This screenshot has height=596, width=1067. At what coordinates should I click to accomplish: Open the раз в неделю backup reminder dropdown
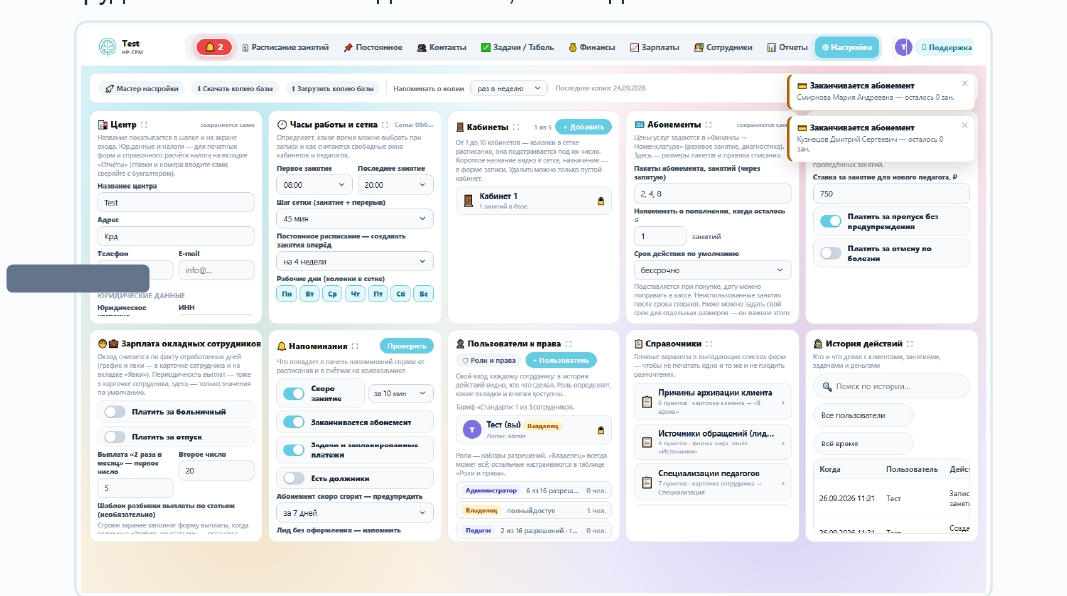tap(509, 88)
